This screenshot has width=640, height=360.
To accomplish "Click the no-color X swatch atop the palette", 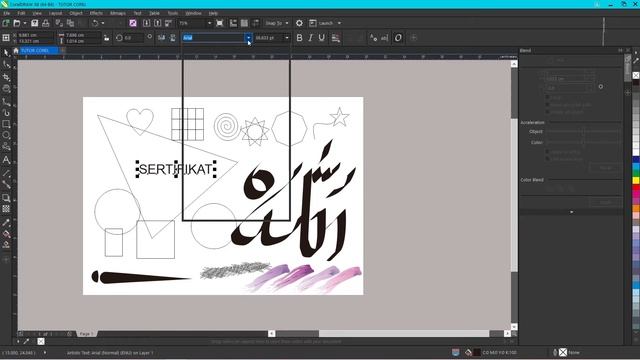I will [636, 75].
